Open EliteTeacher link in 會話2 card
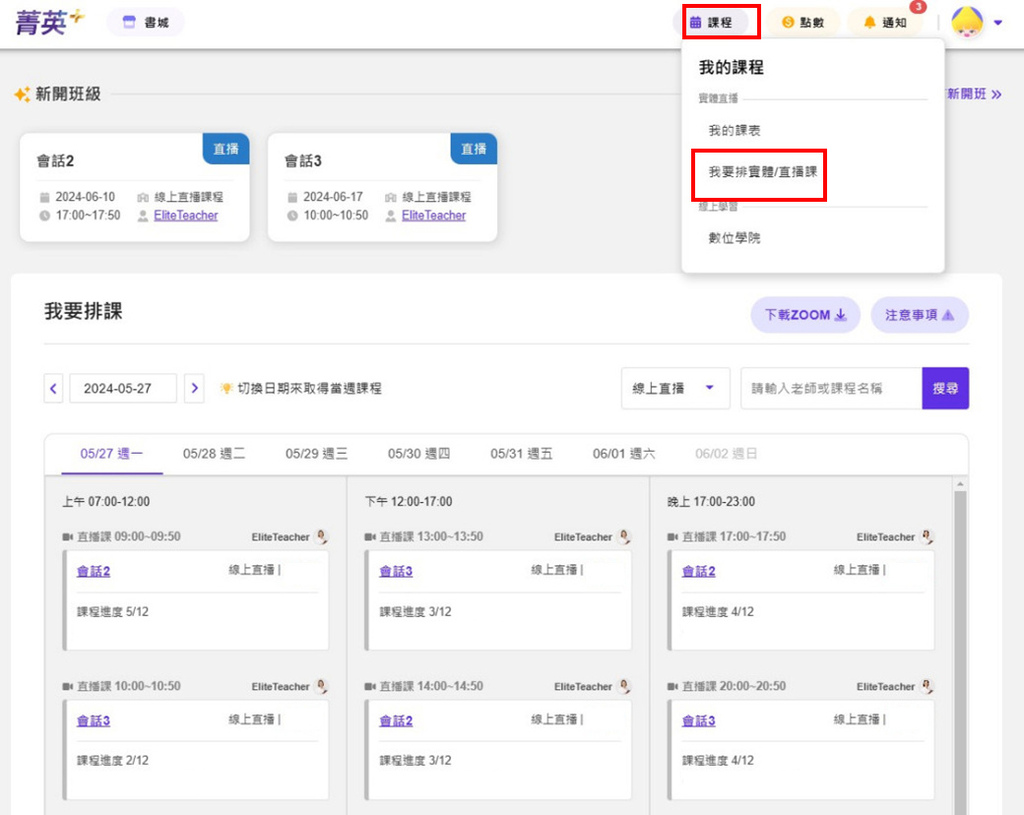 pyautogui.click(x=185, y=215)
